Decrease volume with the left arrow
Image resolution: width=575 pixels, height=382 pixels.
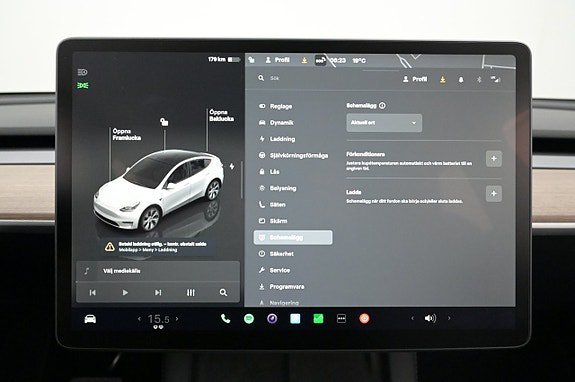(x=413, y=318)
